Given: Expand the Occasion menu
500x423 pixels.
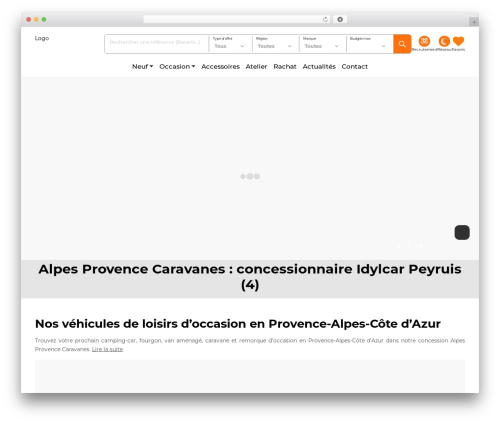Looking at the screenshot, I should (177, 67).
